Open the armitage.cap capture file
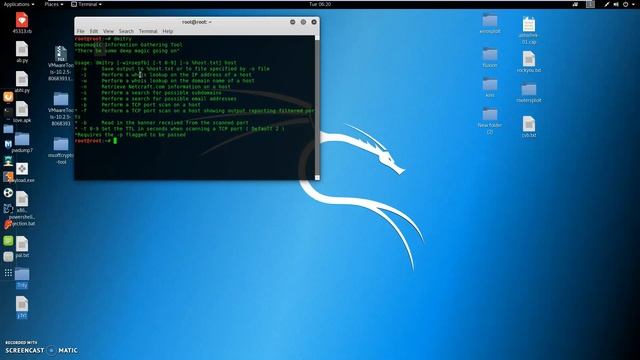Image resolution: width=640 pixels, height=360 pixels. coord(529,24)
